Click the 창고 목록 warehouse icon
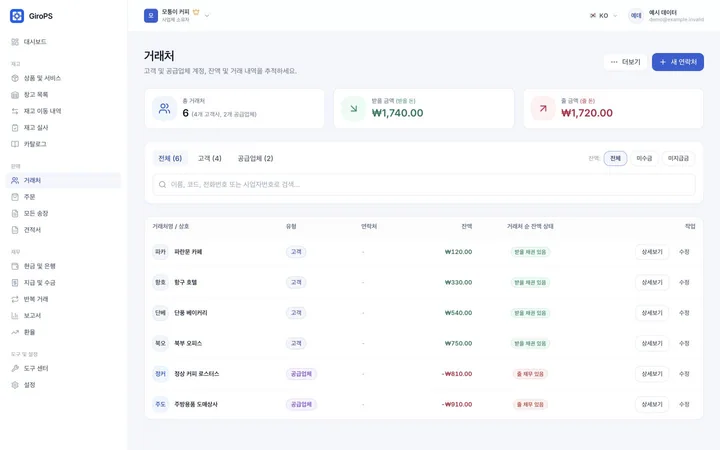The image size is (720, 450). [15, 95]
